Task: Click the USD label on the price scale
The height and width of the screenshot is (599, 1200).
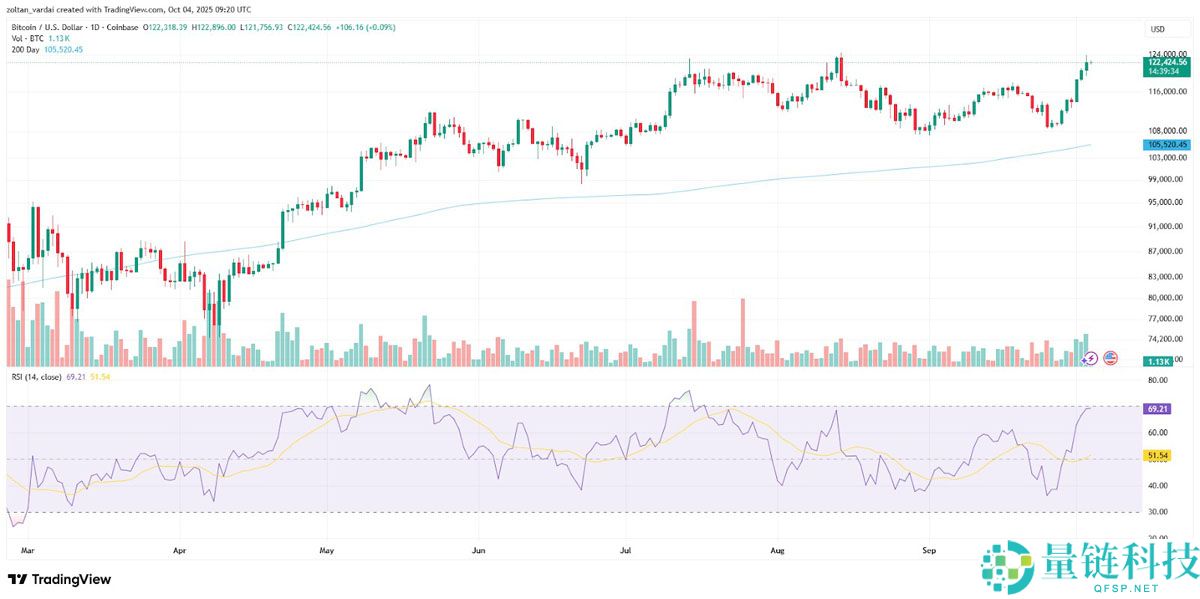Action: click(1158, 29)
